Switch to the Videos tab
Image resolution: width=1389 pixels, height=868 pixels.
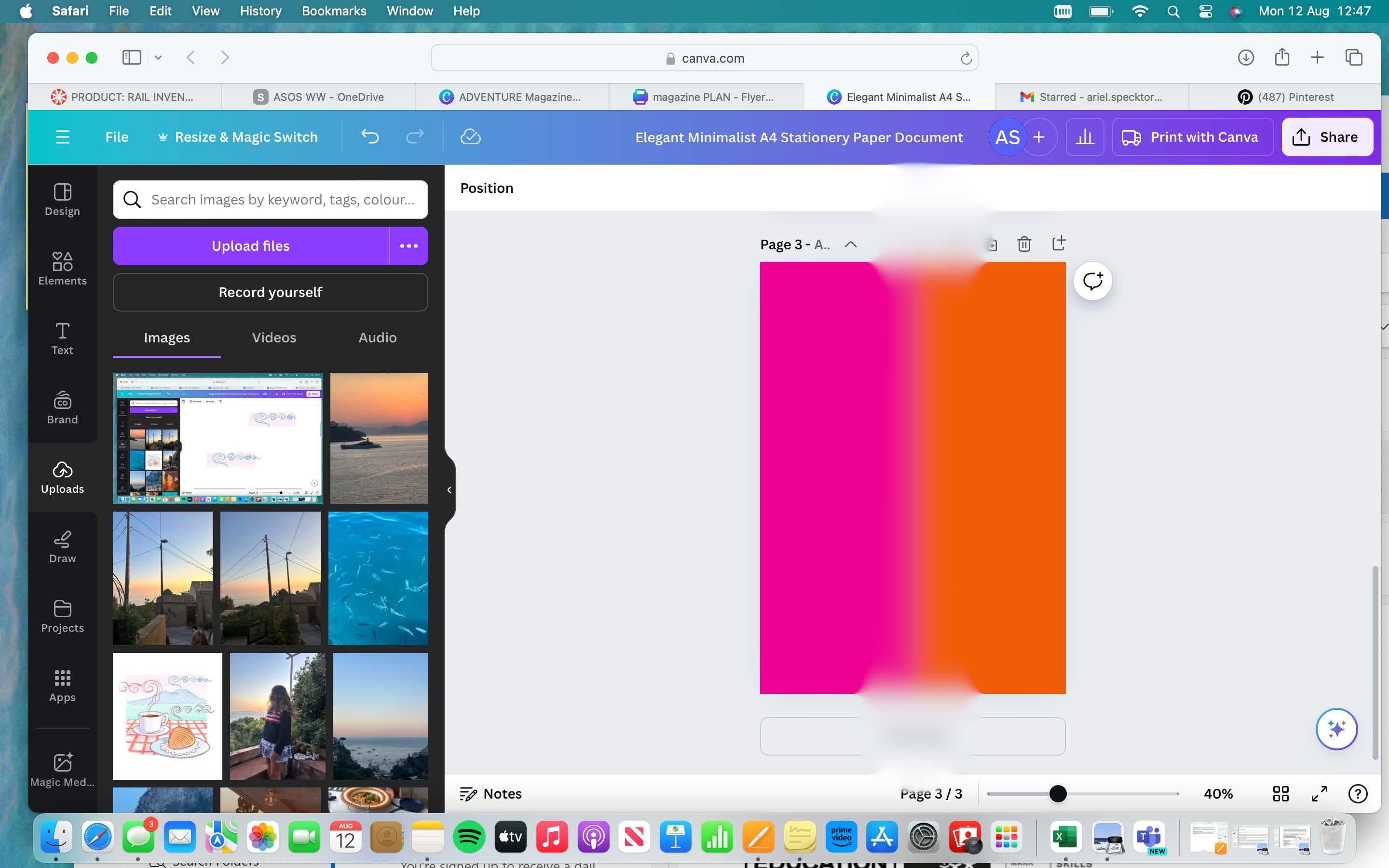(x=274, y=338)
